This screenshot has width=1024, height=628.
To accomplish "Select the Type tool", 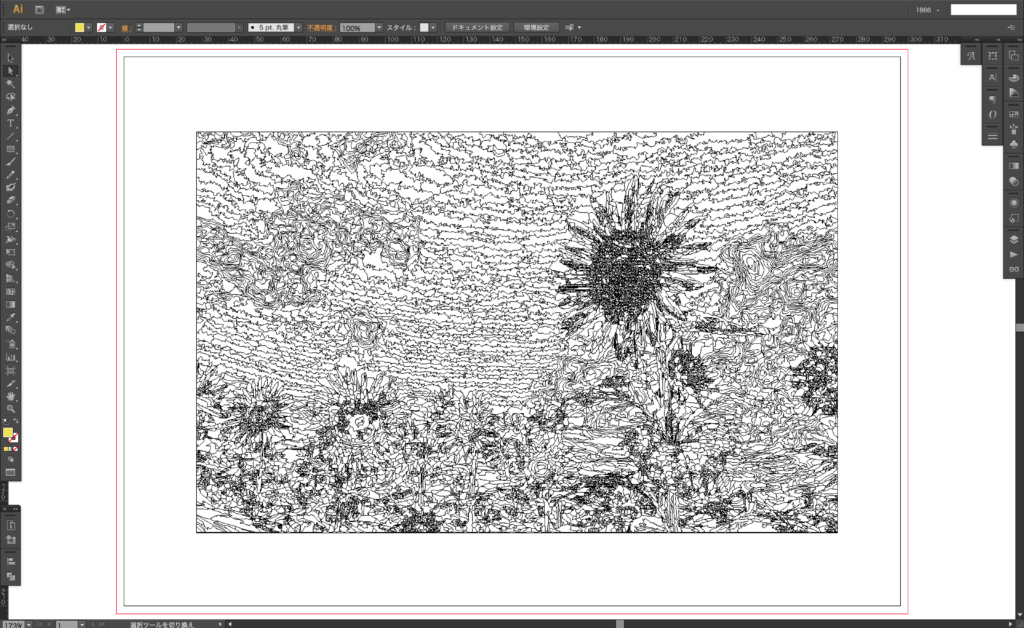I will (x=11, y=123).
